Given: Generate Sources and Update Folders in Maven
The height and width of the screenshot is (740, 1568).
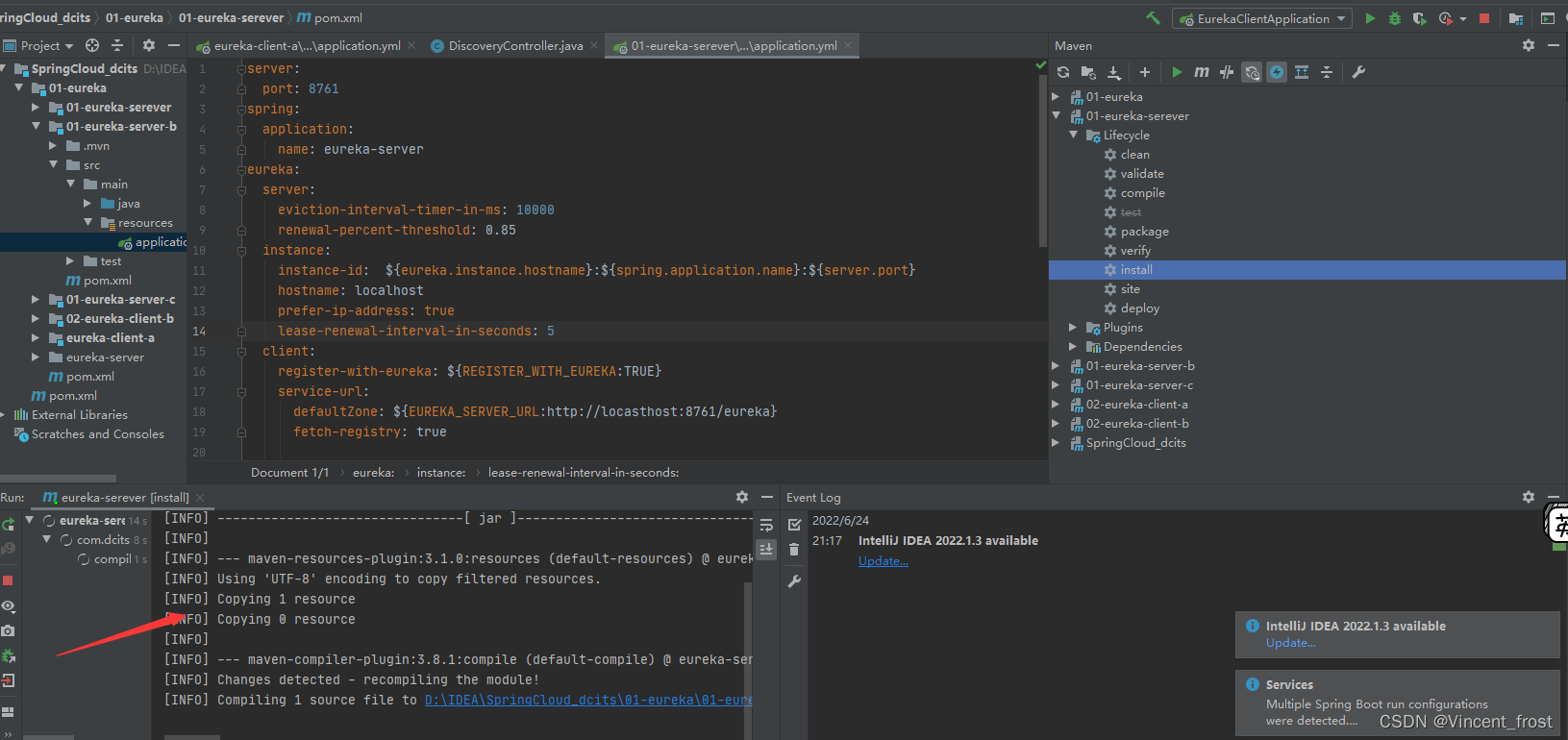Looking at the screenshot, I should point(1088,72).
